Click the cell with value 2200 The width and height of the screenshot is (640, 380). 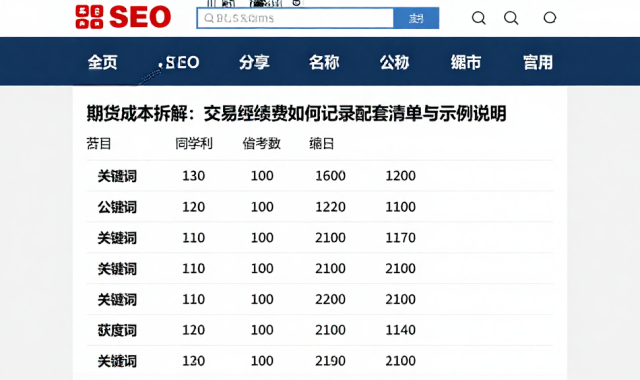[330, 299]
